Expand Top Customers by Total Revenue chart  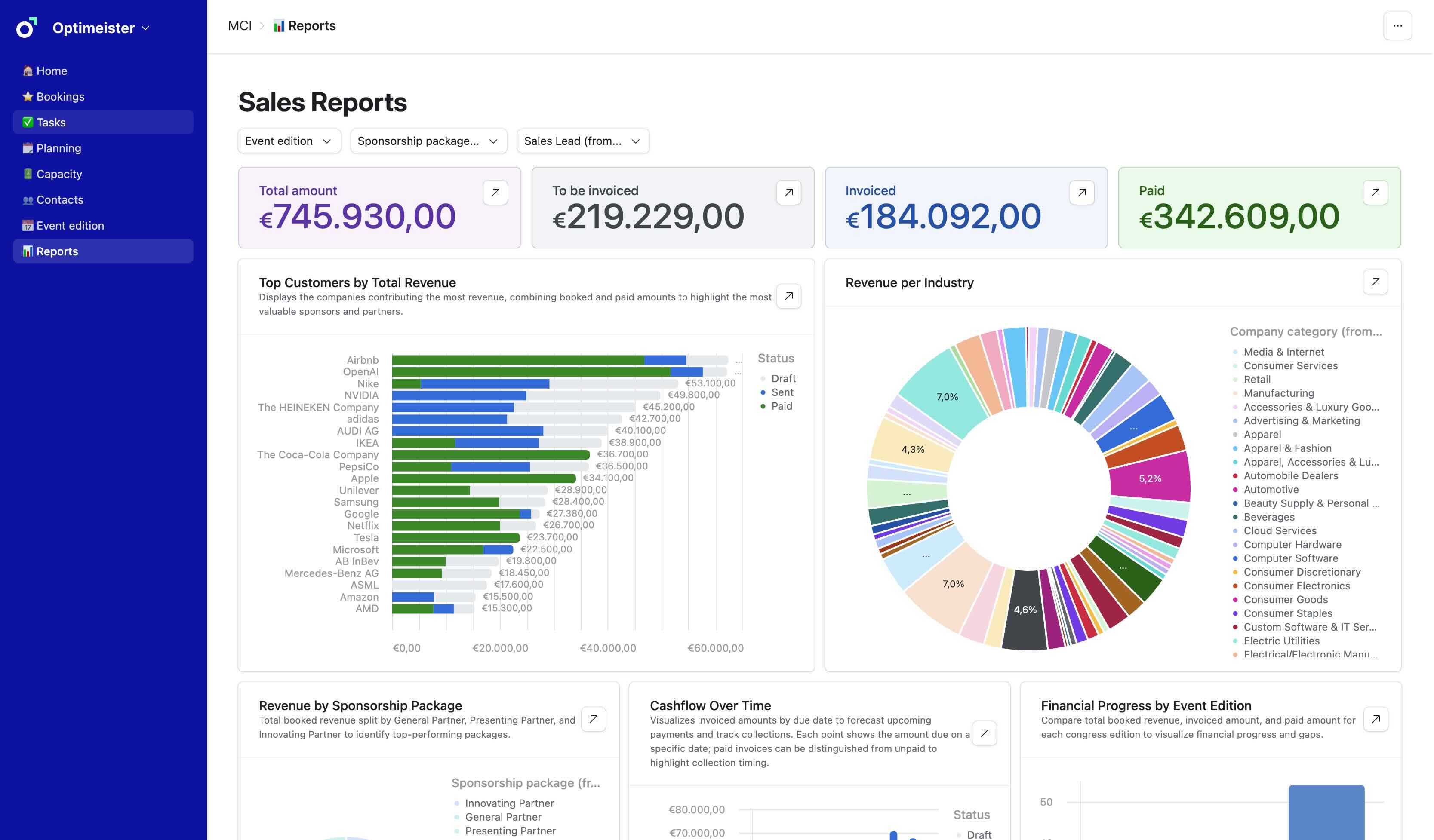pyautogui.click(x=788, y=296)
